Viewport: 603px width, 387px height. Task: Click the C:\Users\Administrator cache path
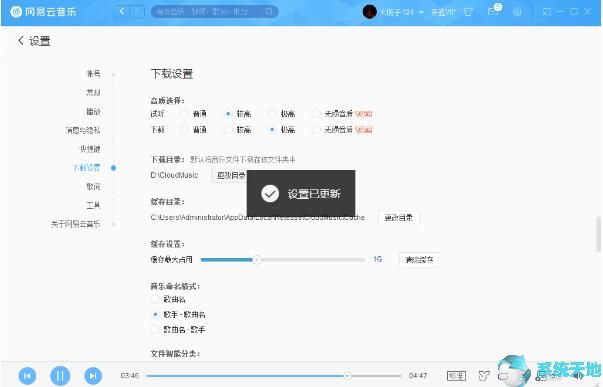point(258,217)
